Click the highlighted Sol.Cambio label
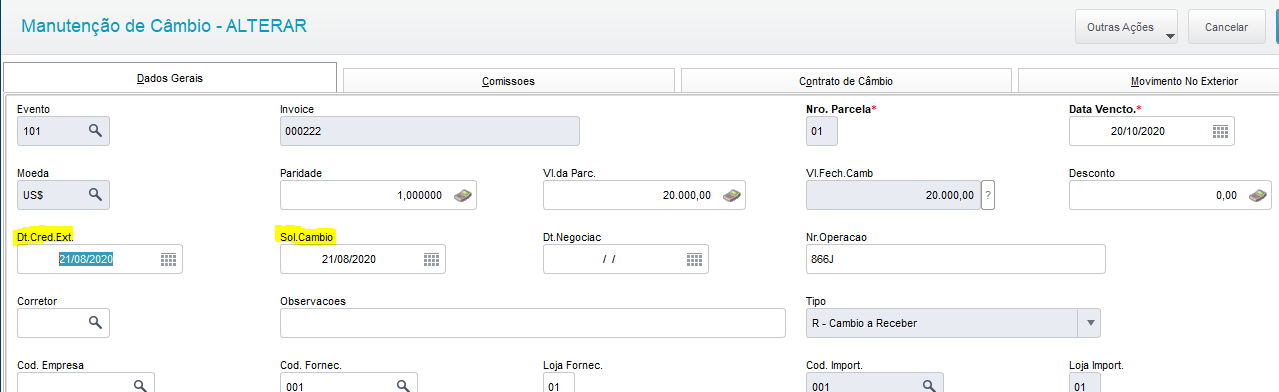 tap(307, 237)
